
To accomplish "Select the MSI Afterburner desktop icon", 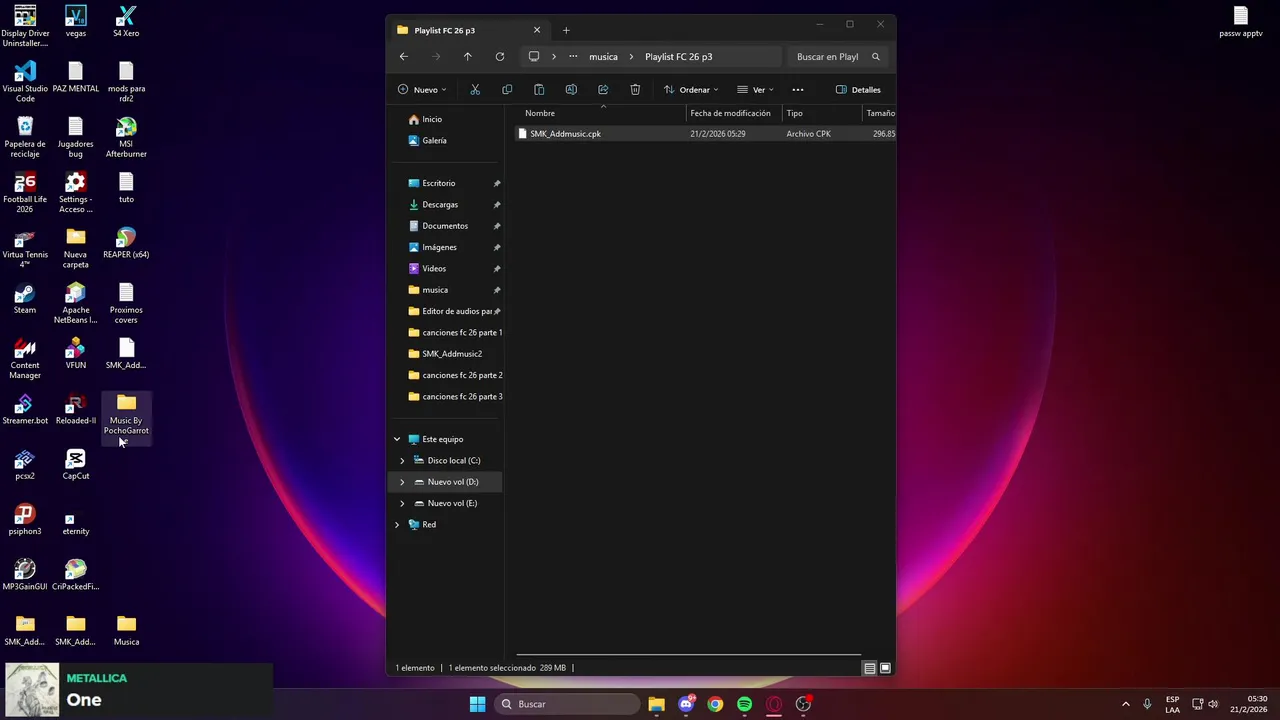I will 126,137.
